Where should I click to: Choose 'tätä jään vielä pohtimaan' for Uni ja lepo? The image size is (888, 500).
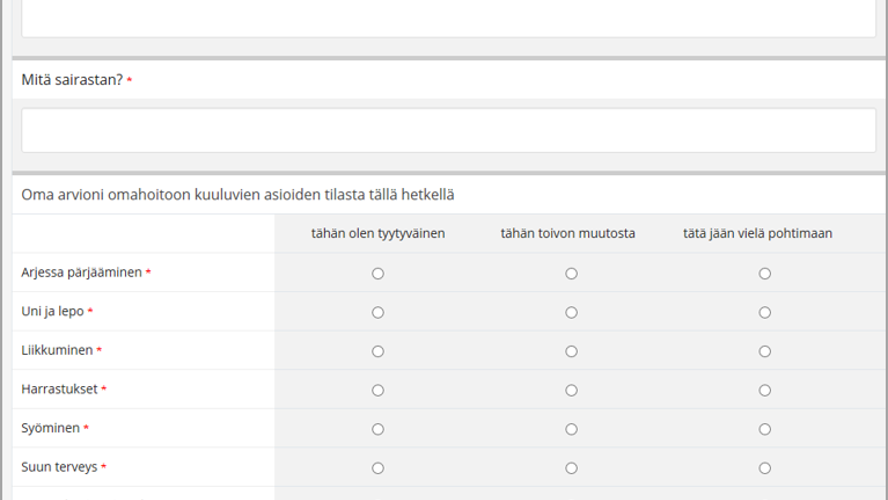coord(765,312)
